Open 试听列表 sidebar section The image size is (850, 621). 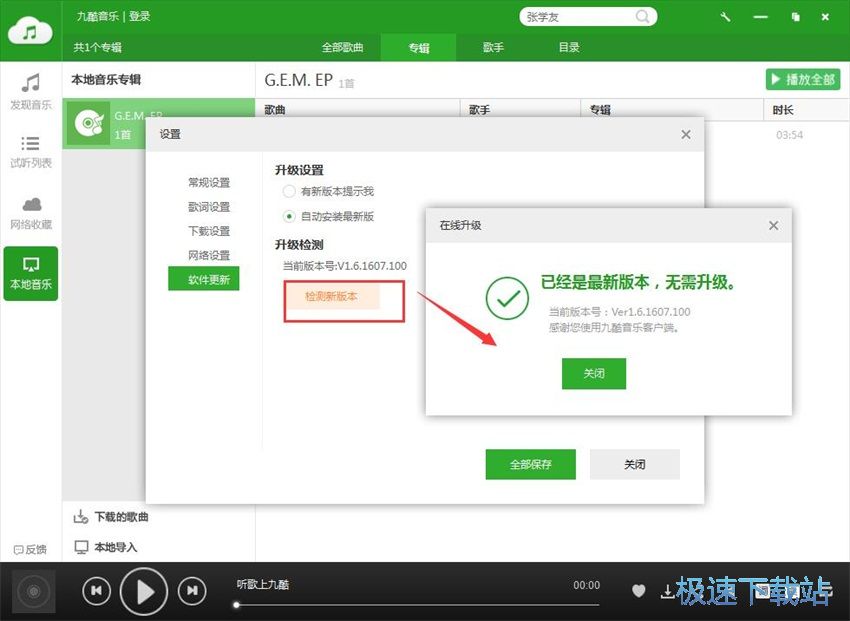31,152
